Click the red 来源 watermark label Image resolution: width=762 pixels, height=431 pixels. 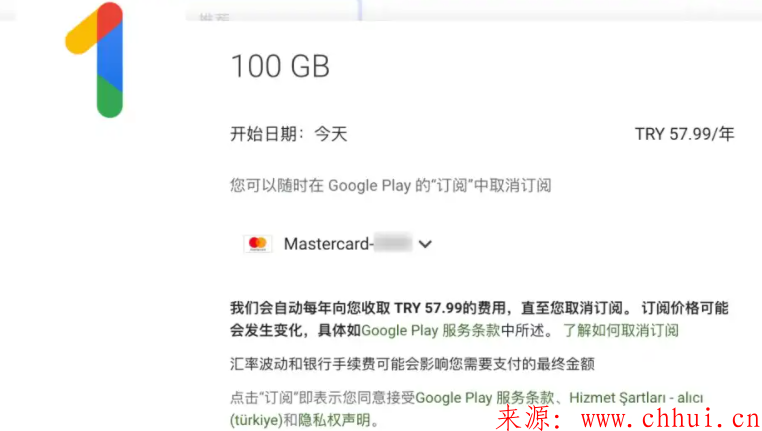(x=524, y=418)
